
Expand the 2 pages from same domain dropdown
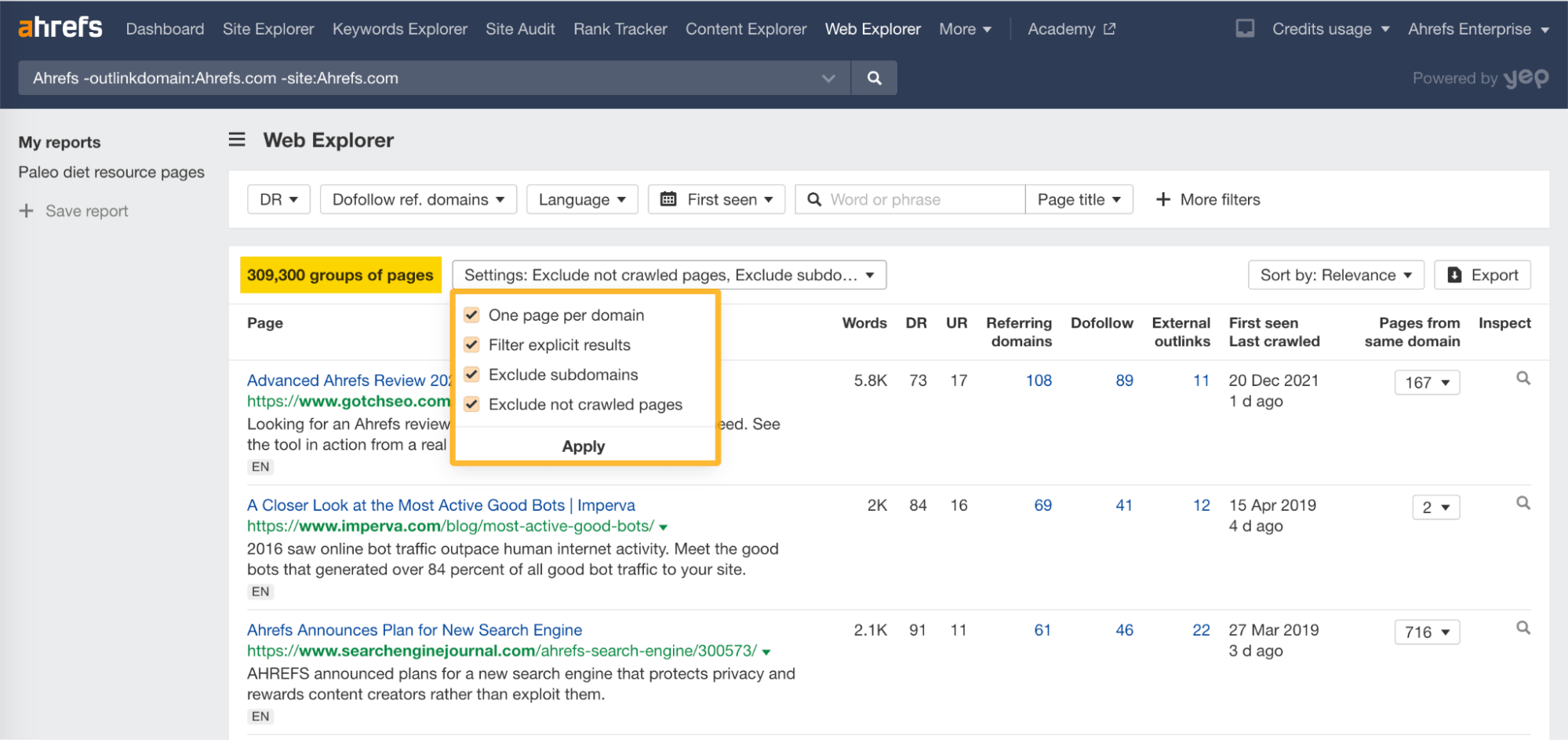(x=1435, y=507)
